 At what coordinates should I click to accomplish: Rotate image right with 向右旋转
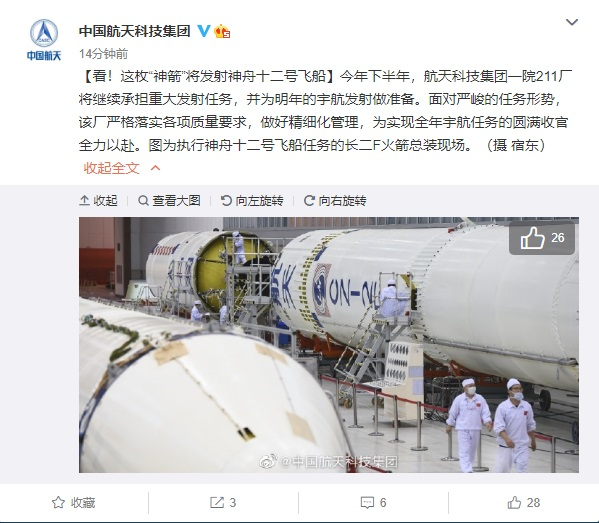pos(335,201)
